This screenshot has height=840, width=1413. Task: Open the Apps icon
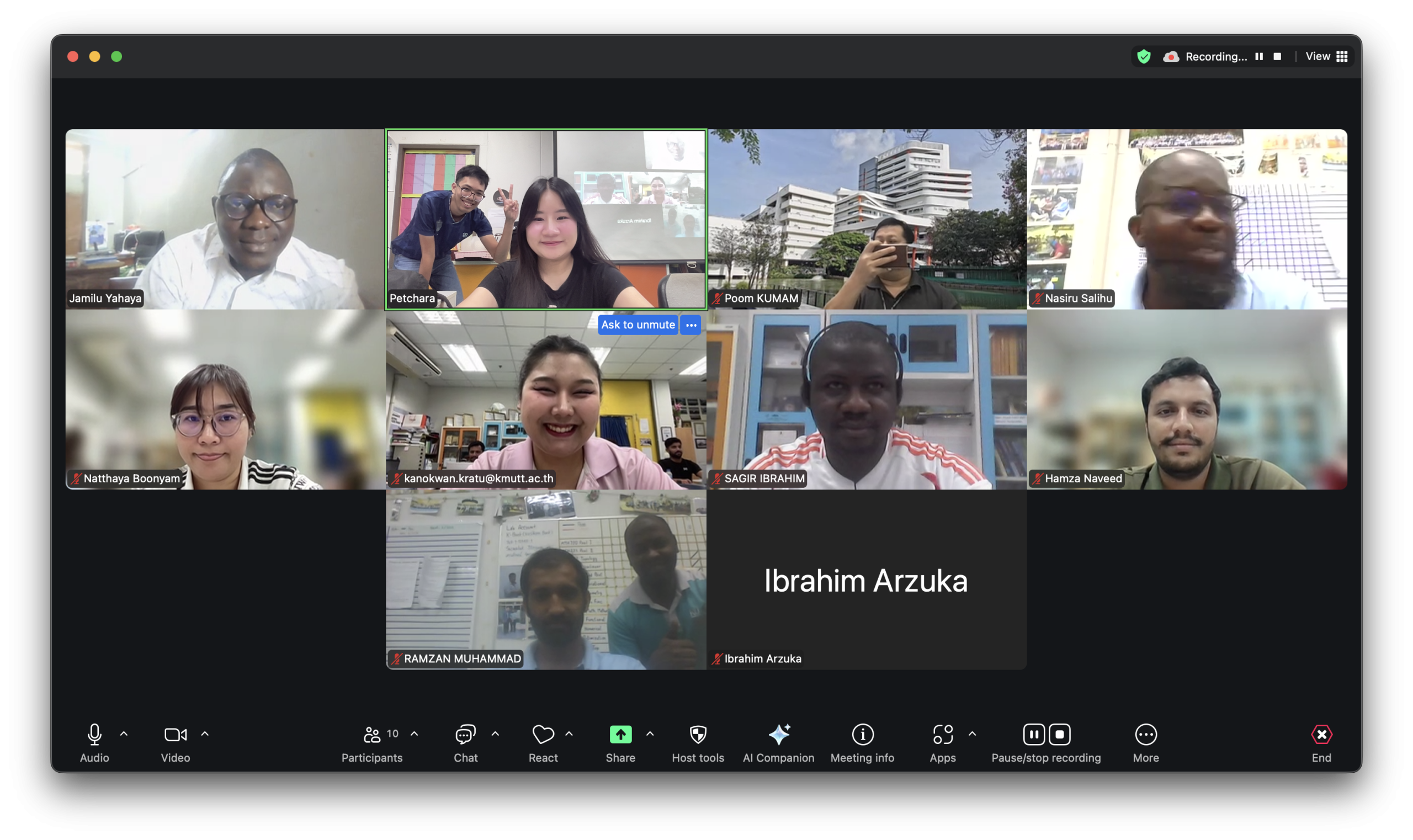(943, 735)
